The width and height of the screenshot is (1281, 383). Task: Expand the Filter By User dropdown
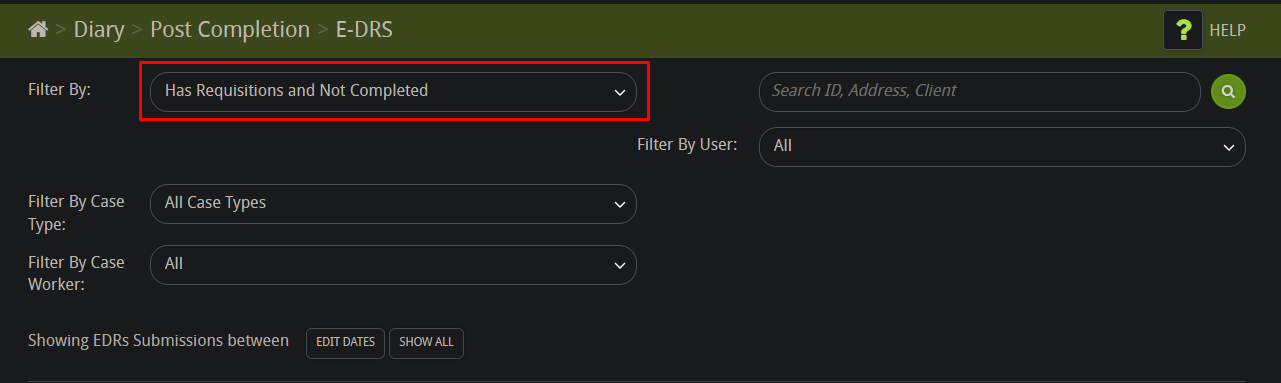tap(1003, 146)
